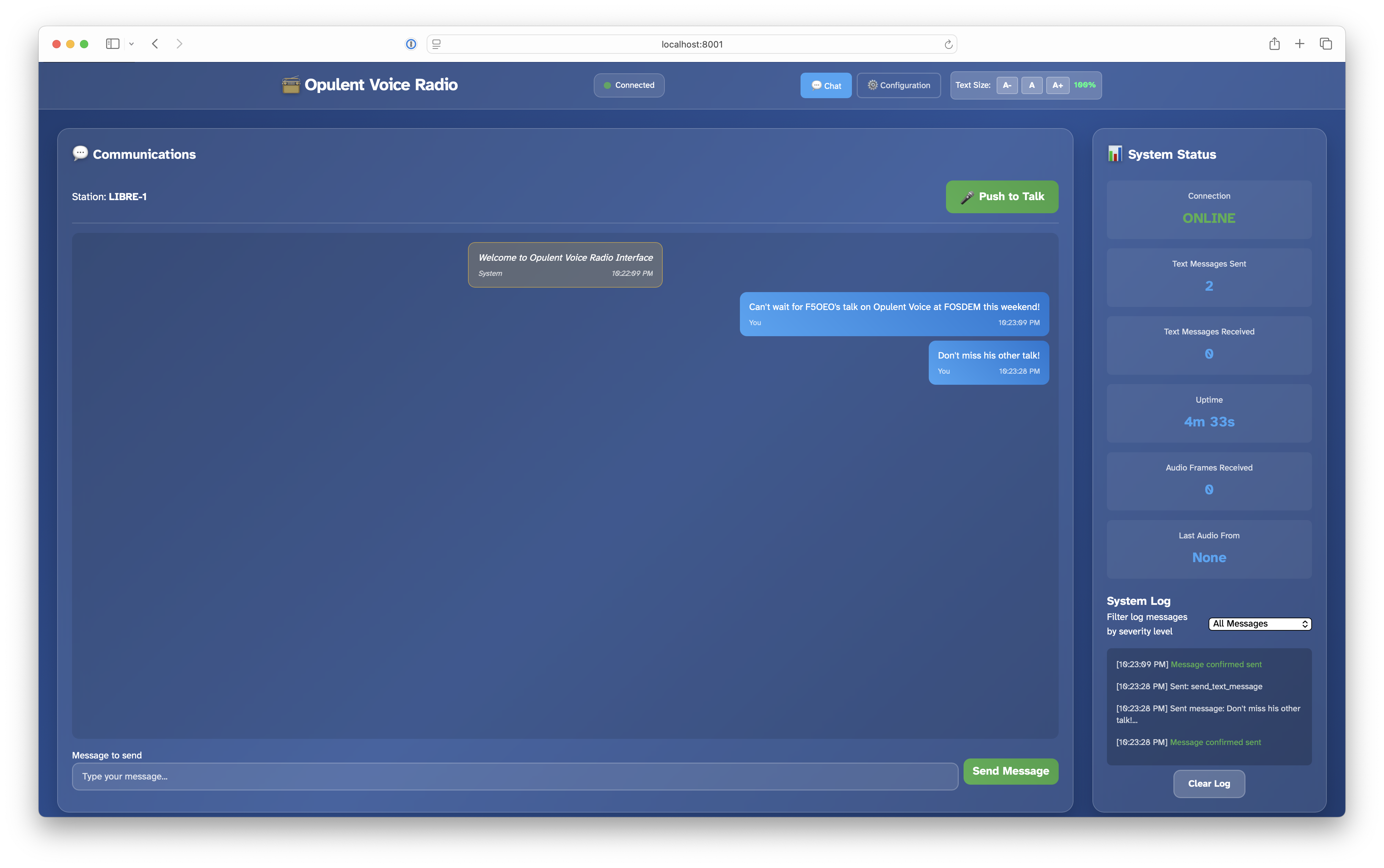
Task: Increase text size with the A+ button
Action: click(x=1058, y=85)
